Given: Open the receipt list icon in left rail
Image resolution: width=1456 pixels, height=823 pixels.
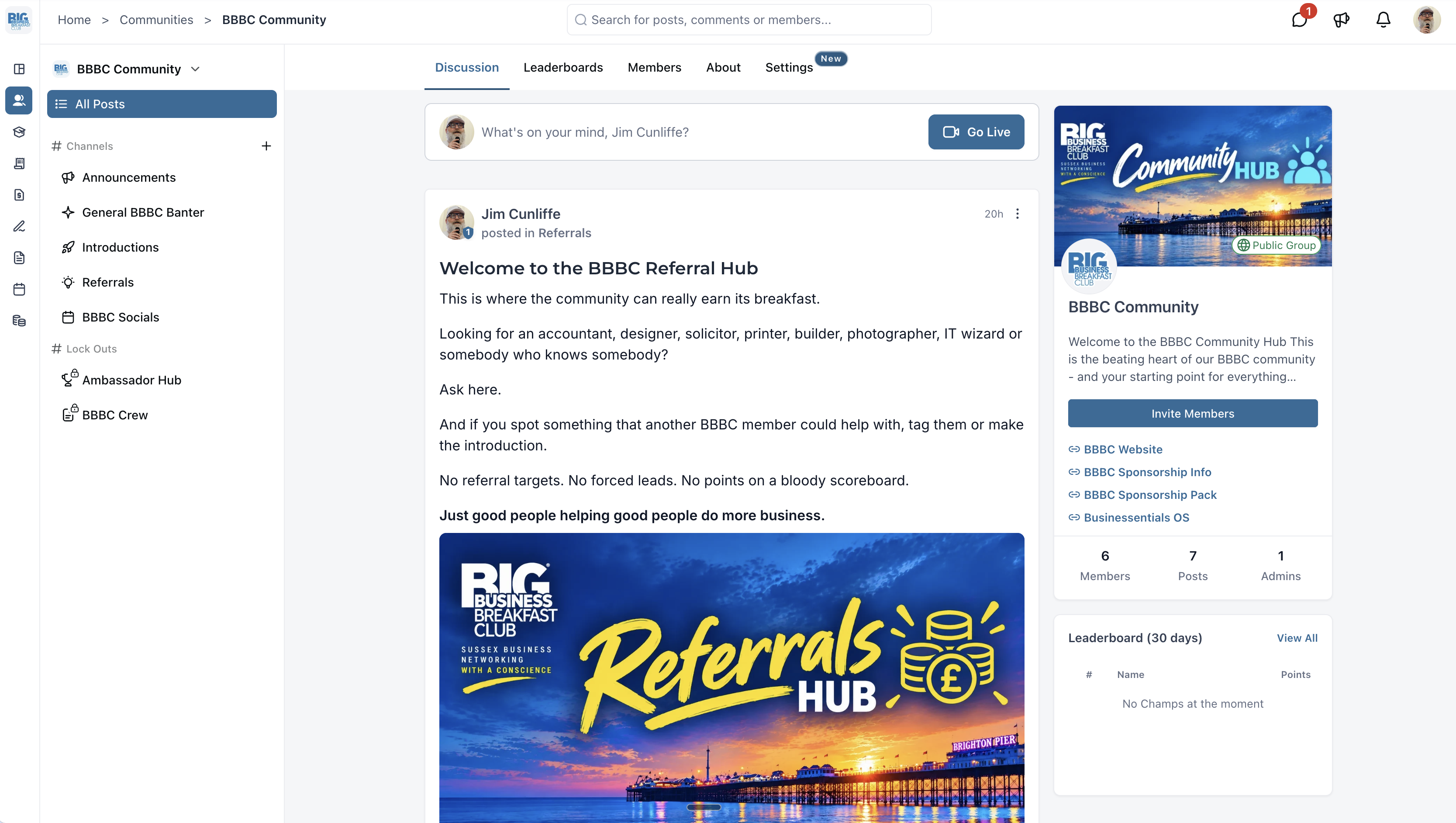Looking at the screenshot, I should pyautogui.click(x=19, y=163).
